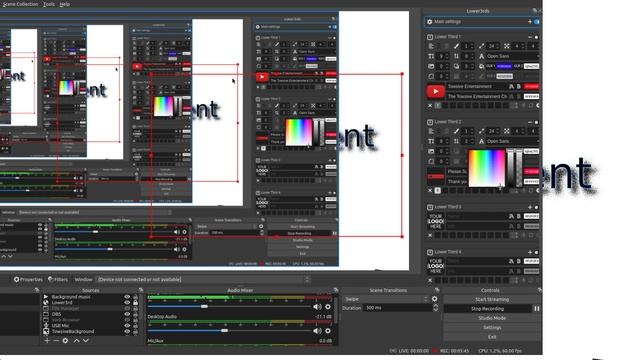Open source Filters
The width and height of the screenshot is (640, 360).
[x=58, y=280]
